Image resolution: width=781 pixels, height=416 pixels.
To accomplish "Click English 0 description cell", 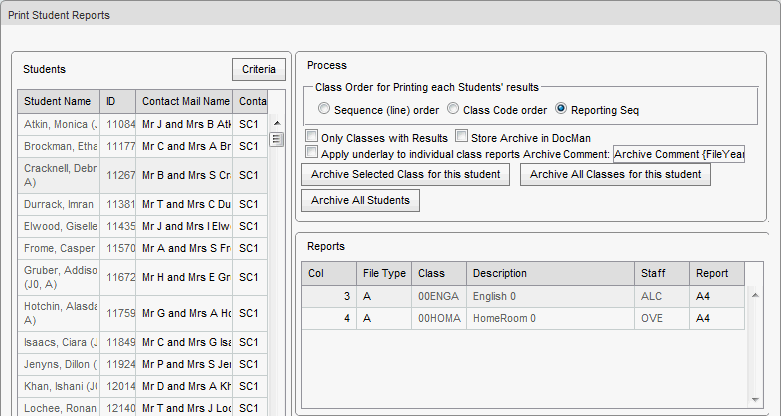I will pyautogui.click(x=550, y=296).
